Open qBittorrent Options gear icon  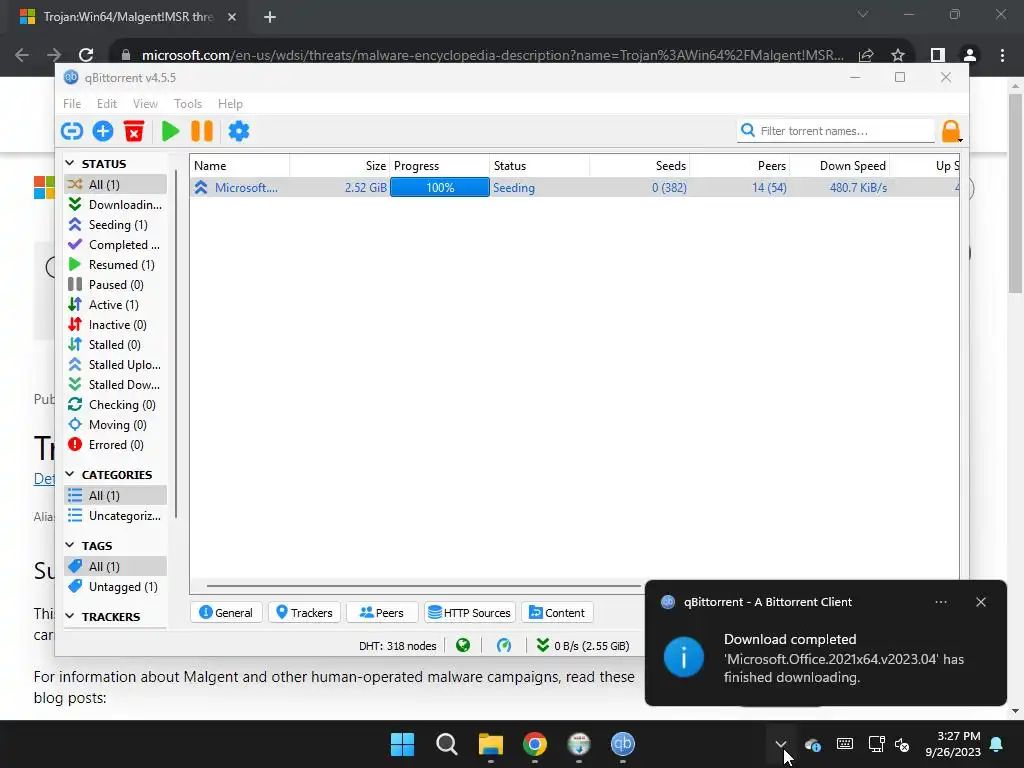tap(238, 131)
